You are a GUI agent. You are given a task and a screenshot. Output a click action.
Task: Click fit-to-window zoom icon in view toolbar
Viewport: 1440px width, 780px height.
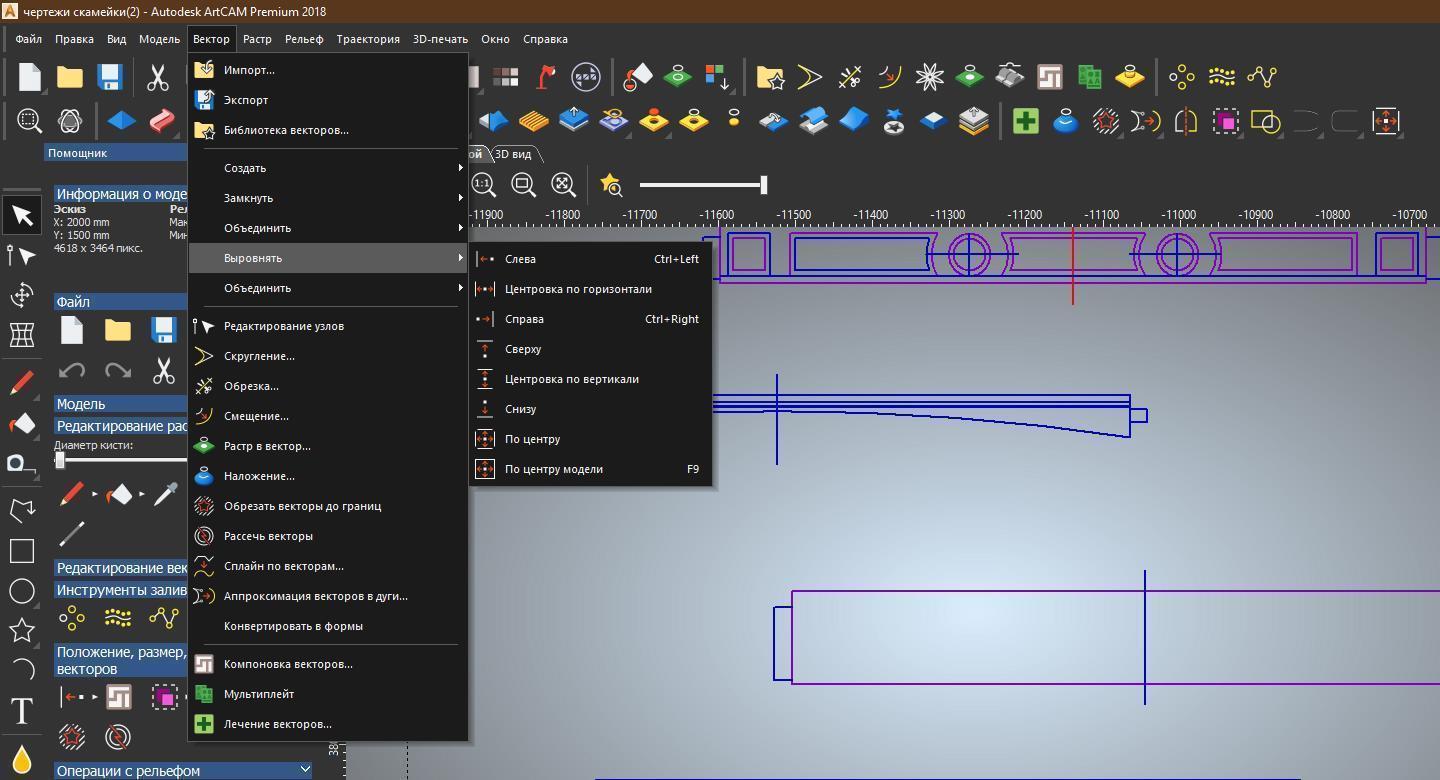(563, 184)
